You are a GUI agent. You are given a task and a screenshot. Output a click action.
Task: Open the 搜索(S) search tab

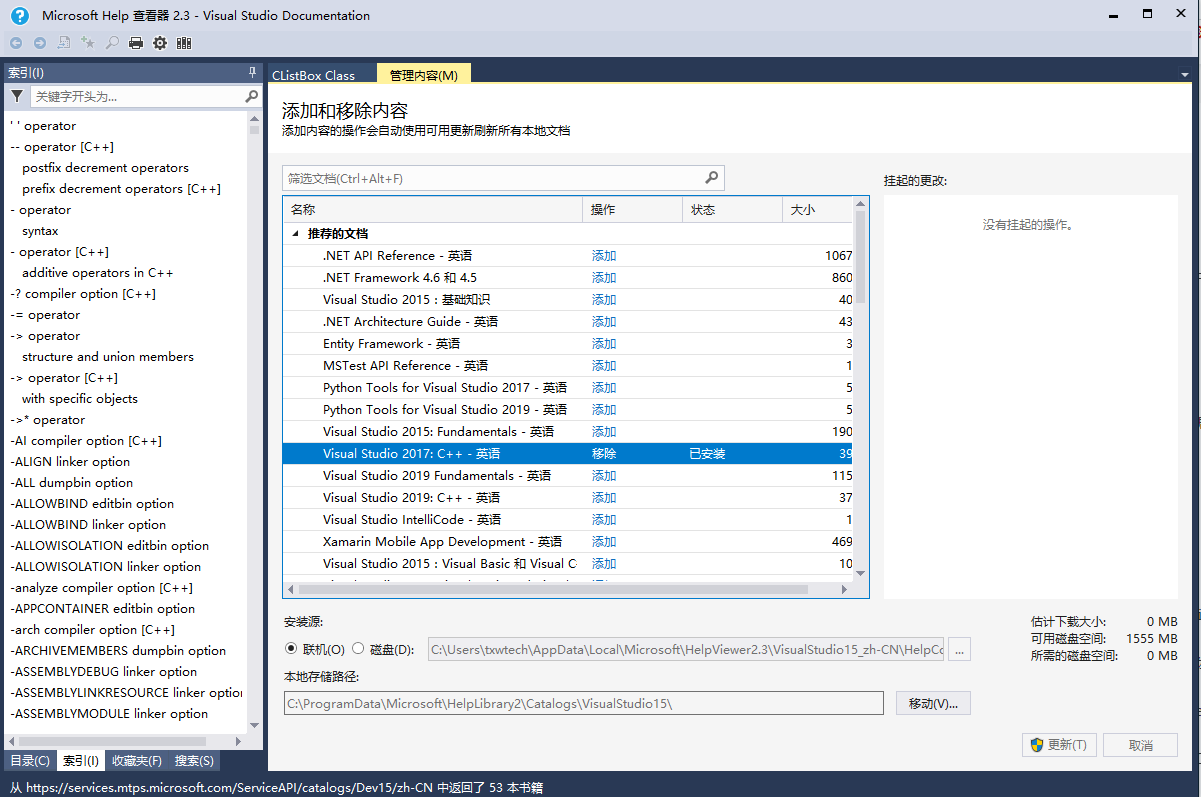[x=194, y=761]
